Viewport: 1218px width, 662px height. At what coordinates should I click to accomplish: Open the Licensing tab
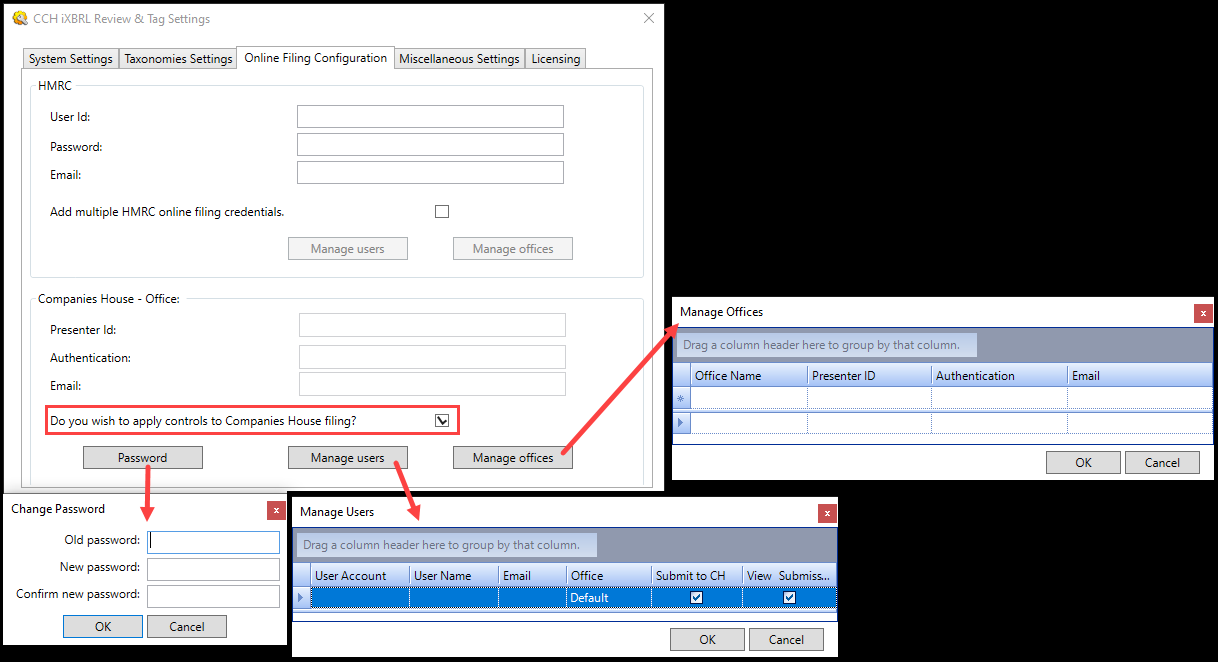556,59
